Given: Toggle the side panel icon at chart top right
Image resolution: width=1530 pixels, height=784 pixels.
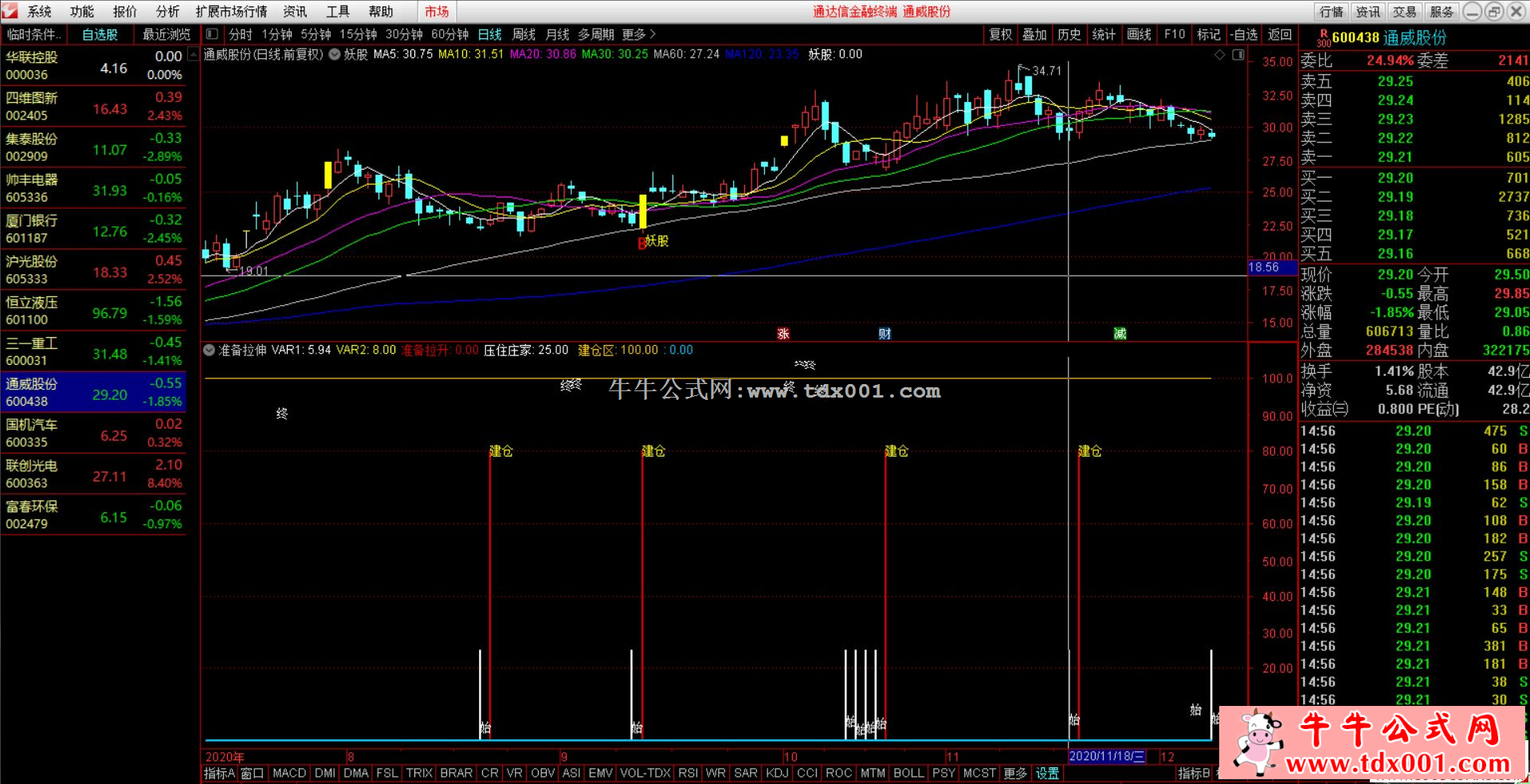Looking at the screenshot, I should coord(1238,55).
